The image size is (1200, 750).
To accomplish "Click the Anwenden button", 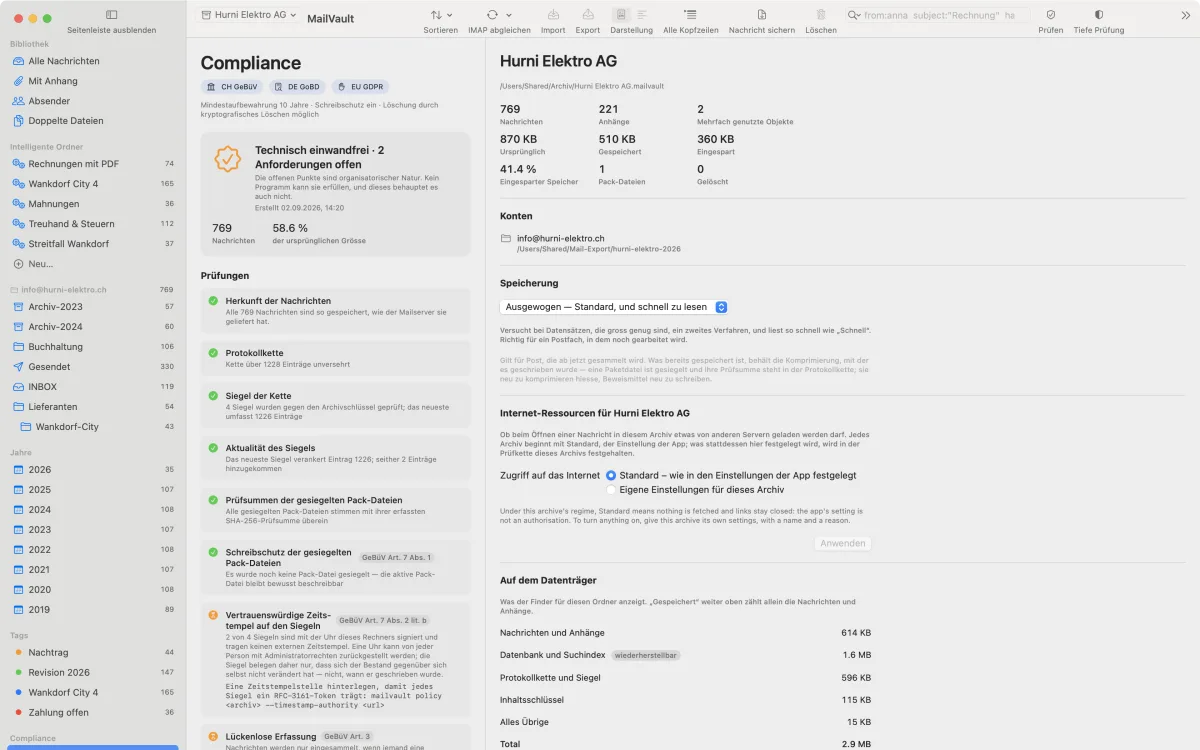I will tap(842, 544).
